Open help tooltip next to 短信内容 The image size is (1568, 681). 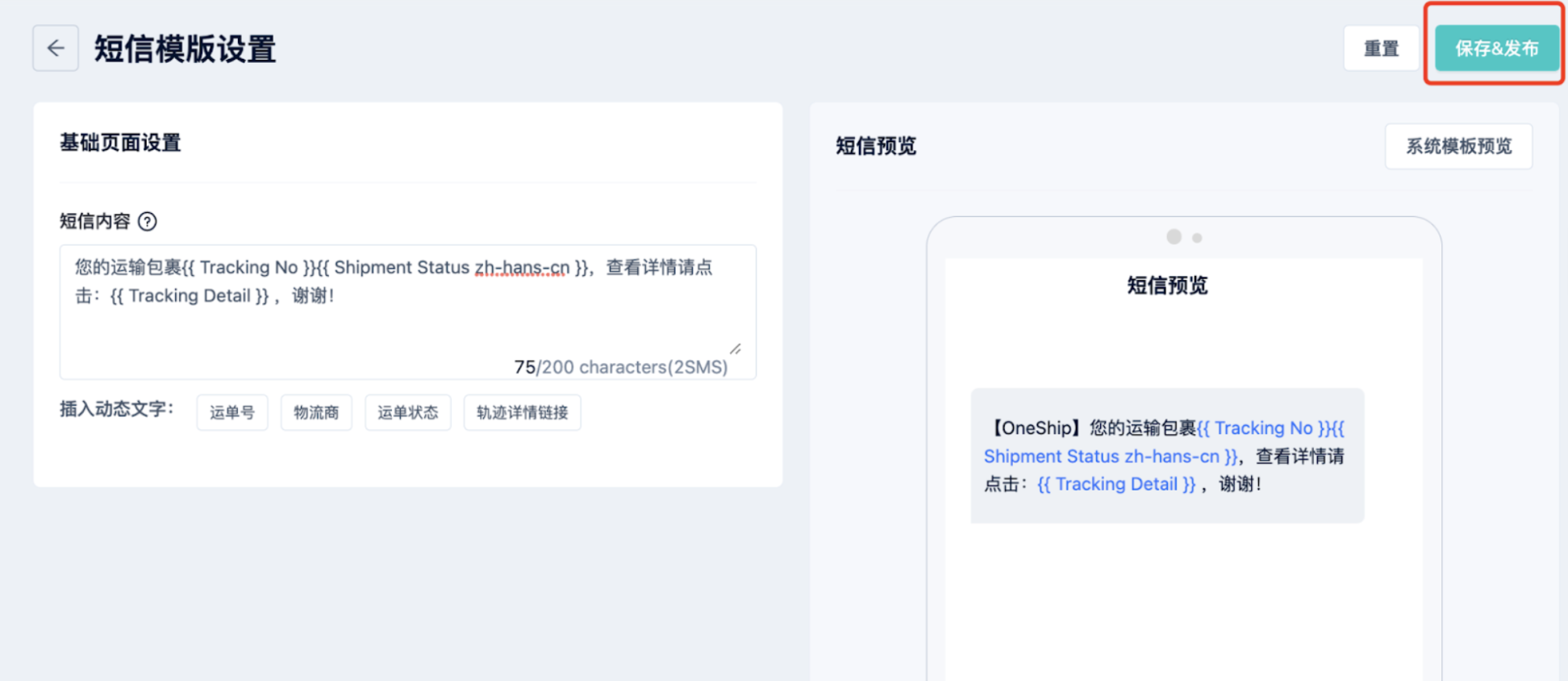pyautogui.click(x=148, y=221)
